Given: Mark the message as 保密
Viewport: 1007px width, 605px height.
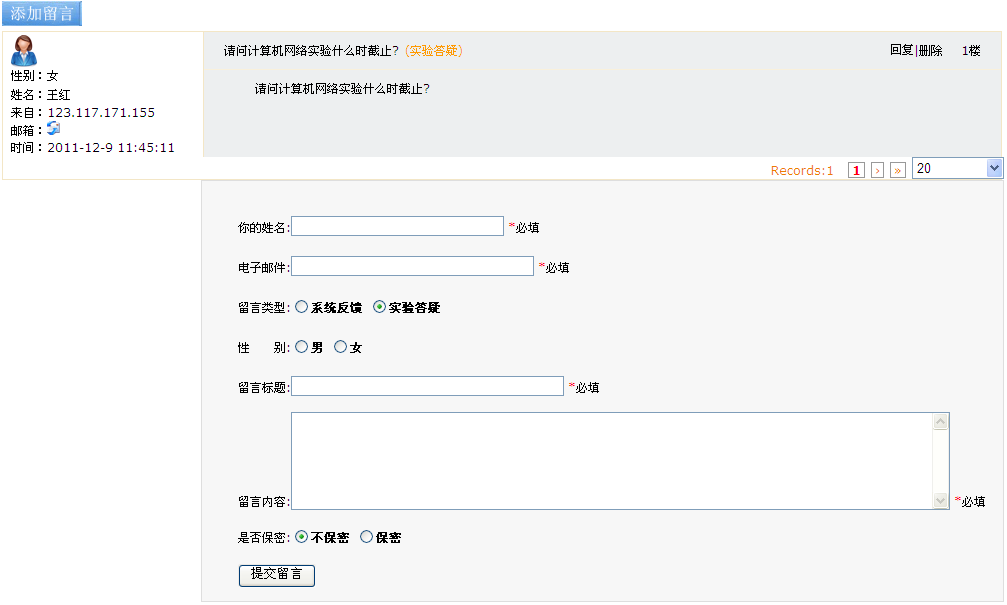Looking at the screenshot, I should coord(366,537).
